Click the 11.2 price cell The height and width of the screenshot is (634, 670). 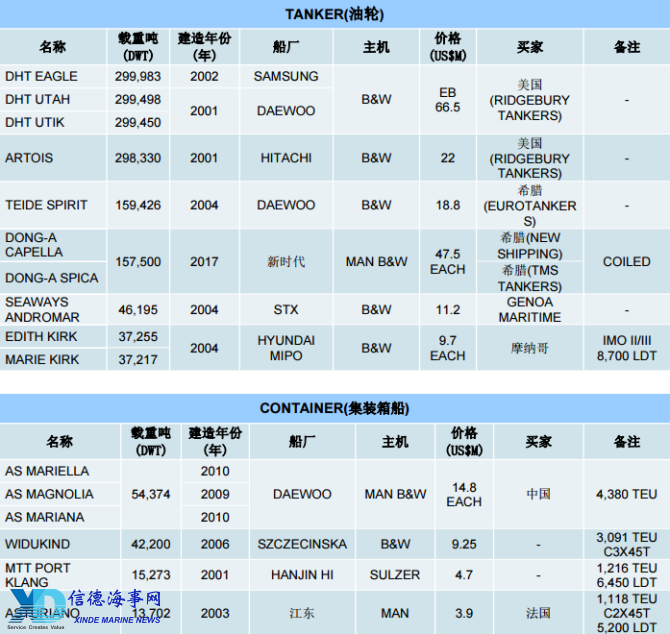(447, 310)
